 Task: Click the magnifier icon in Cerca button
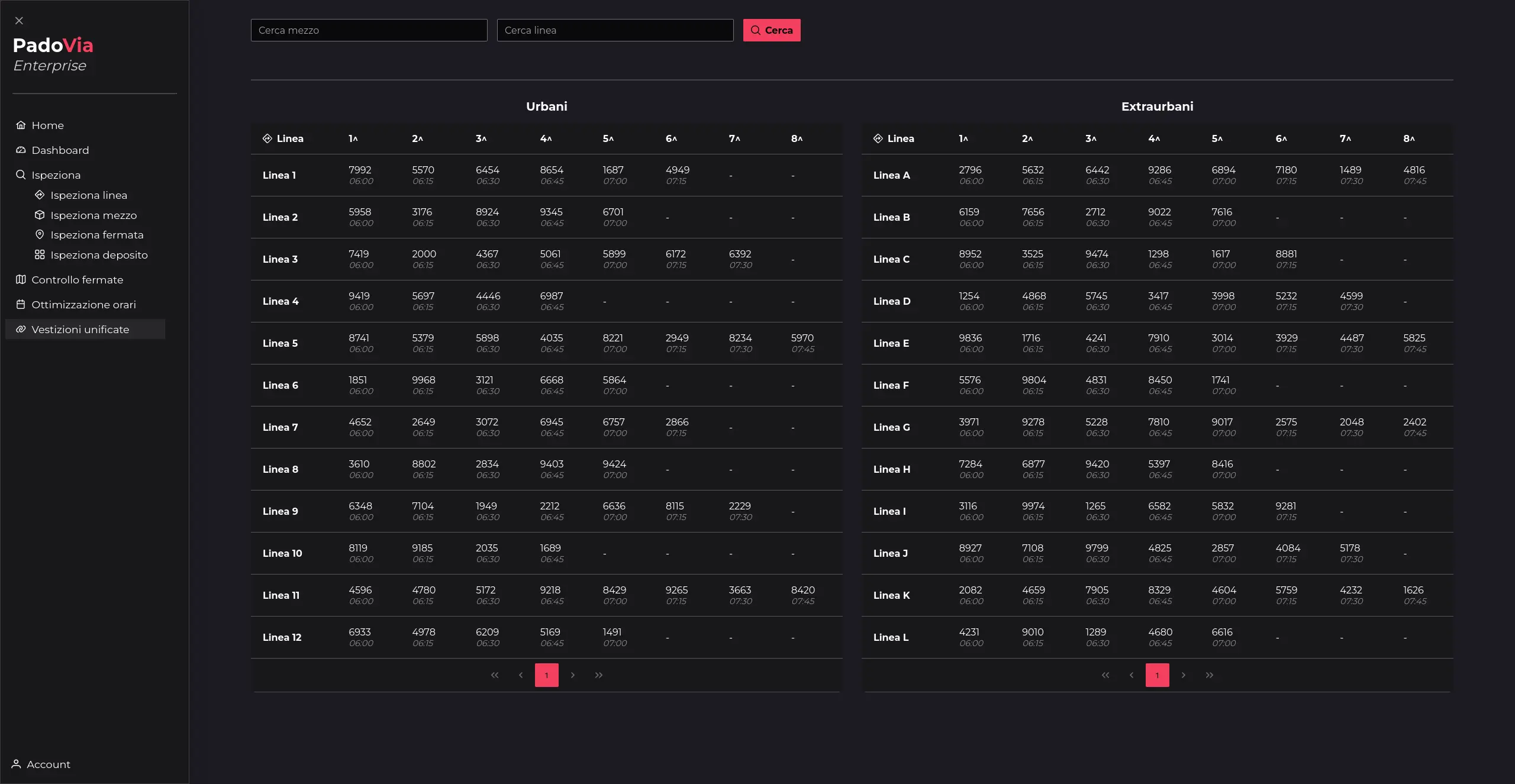[756, 30]
